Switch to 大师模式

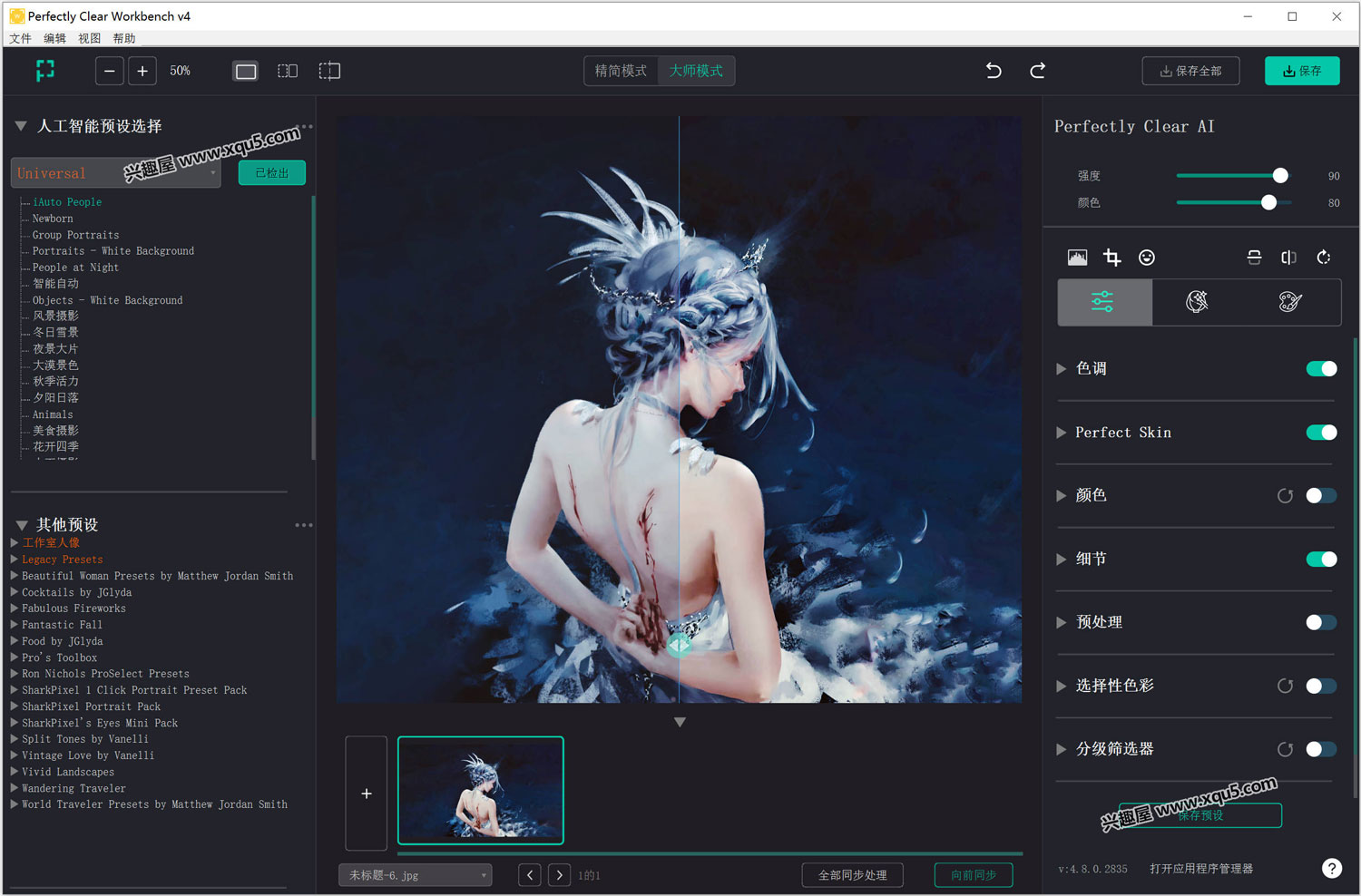696,71
